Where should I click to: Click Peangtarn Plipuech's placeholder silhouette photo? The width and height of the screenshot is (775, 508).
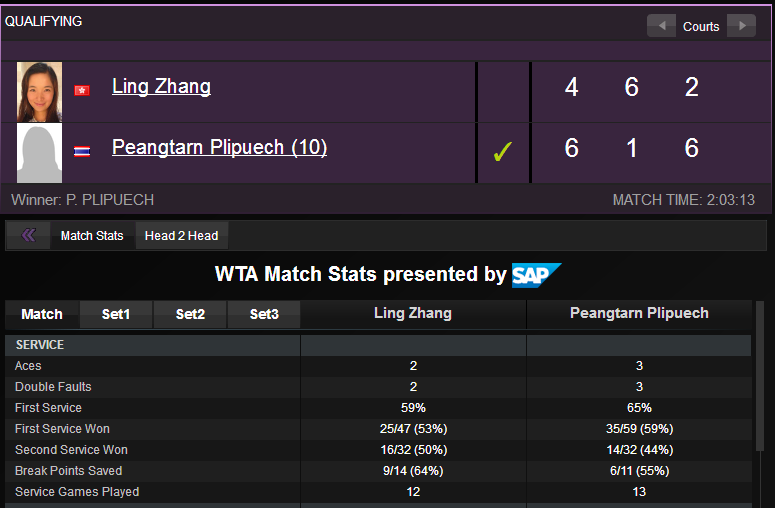(40, 153)
